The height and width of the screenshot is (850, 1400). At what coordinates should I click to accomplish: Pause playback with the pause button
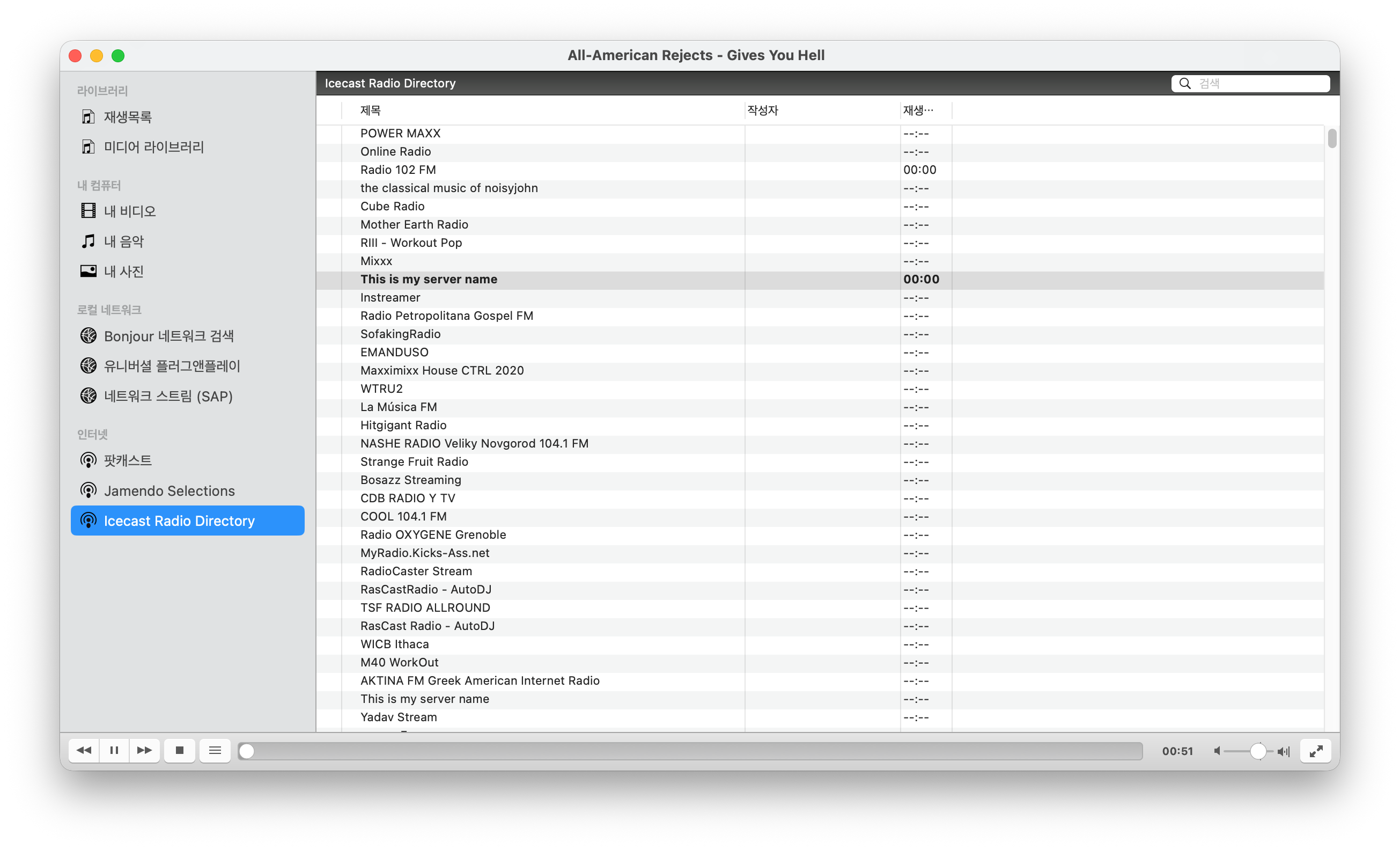(114, 751)
